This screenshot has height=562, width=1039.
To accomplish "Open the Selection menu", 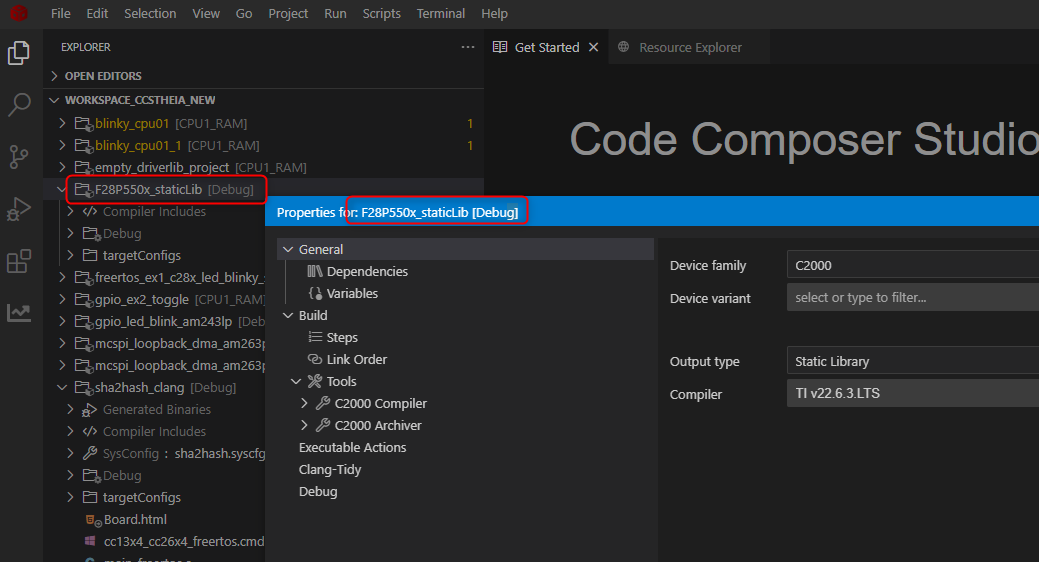I will (x=150, y=13).
